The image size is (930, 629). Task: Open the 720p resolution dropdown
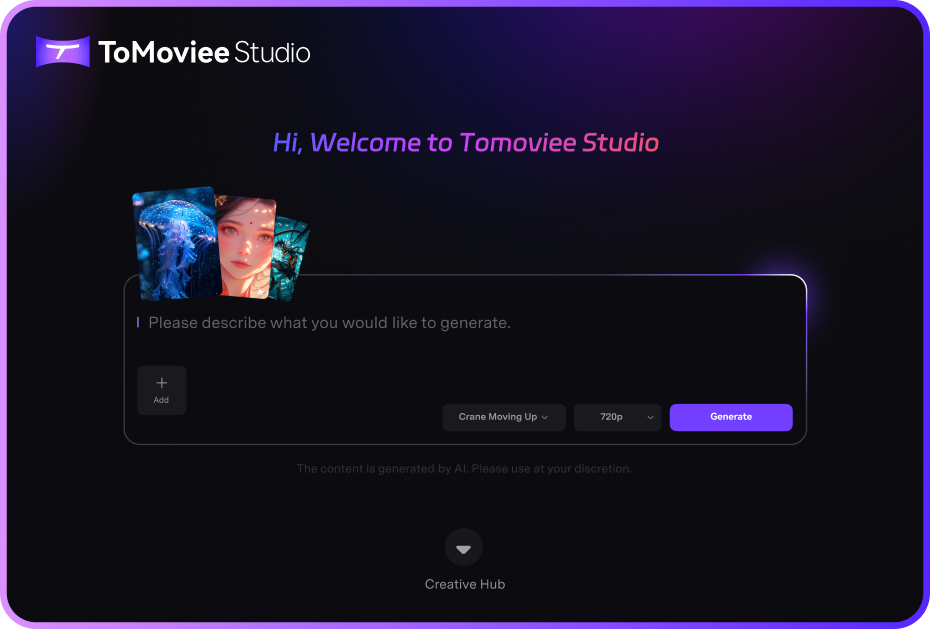point(617,417)
